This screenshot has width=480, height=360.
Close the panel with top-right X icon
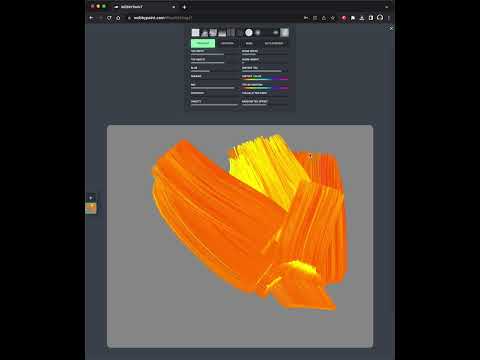391,28
